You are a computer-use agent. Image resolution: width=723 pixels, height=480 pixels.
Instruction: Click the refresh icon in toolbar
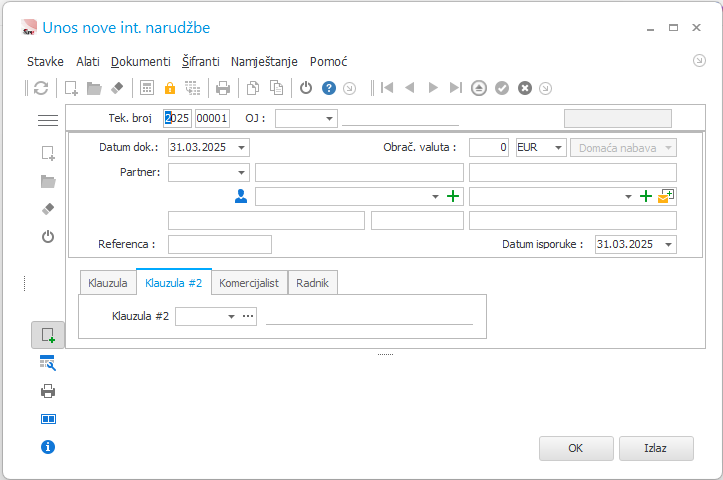pyautogui.click(x=41, y=88)
